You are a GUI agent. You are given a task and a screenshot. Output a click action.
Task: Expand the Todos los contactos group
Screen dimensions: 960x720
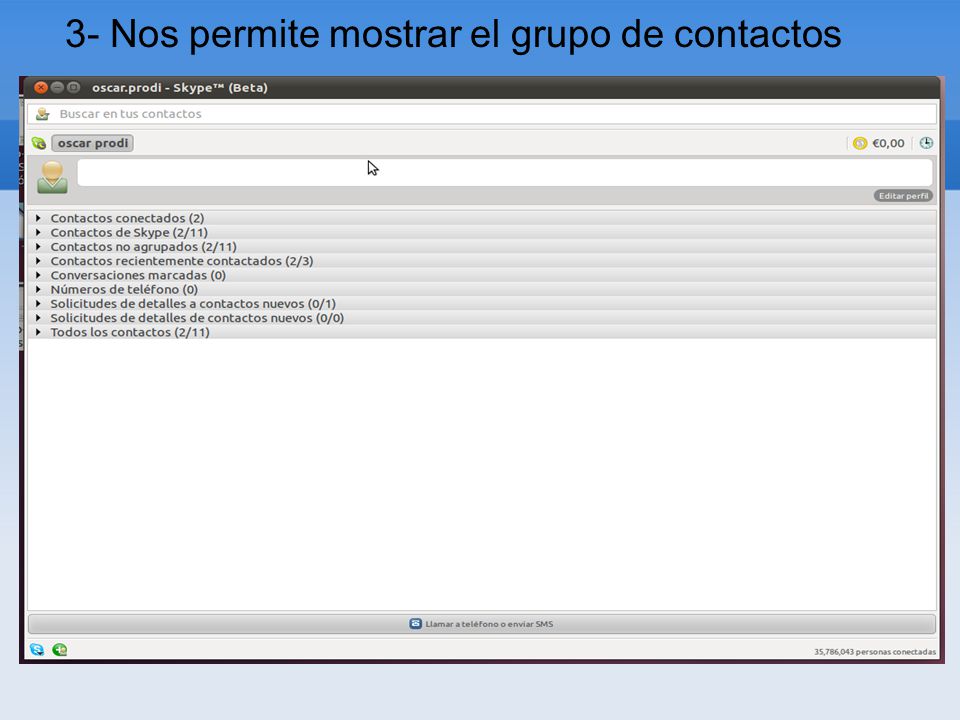click(x=38, y=332)
